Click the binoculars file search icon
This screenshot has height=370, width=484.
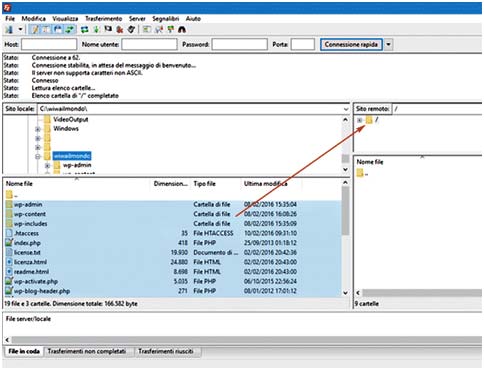click(182, 30)
